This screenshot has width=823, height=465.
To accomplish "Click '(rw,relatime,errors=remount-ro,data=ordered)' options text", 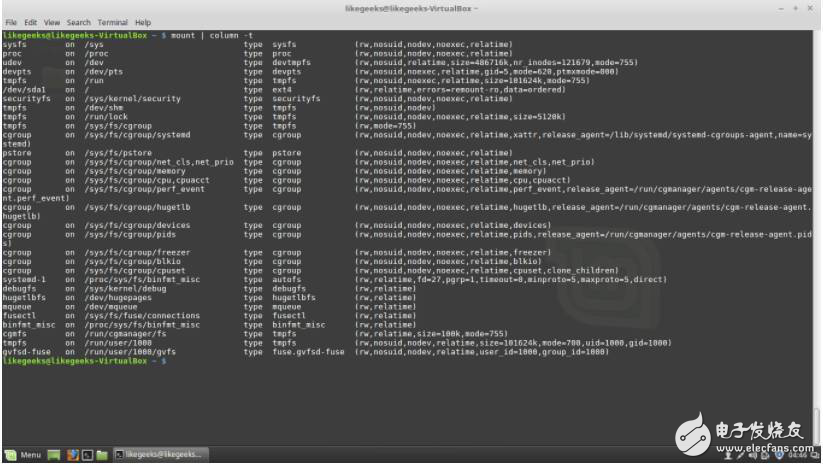I will coord(460,90).
